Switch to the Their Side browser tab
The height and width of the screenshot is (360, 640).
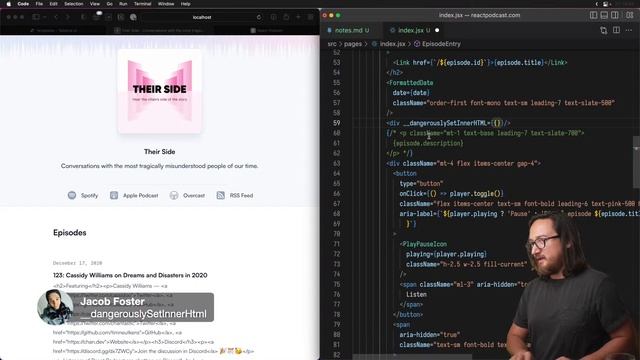tap(160, 30)
